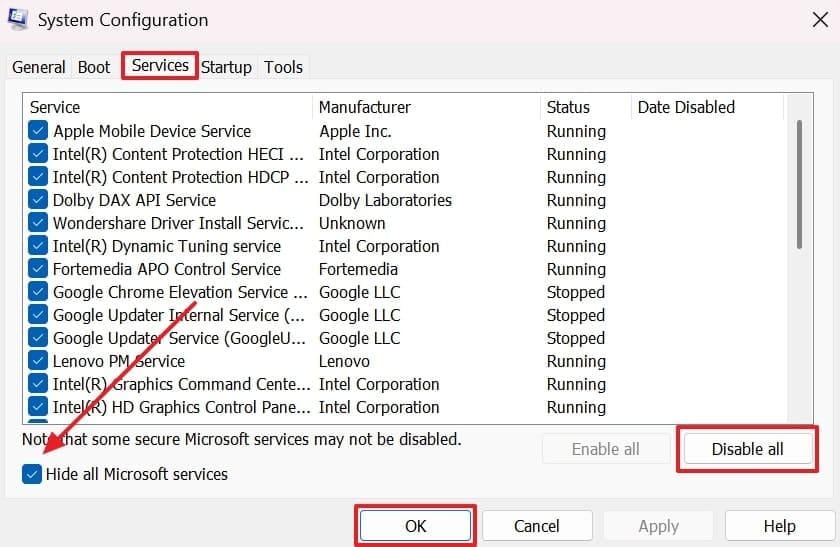Uncheck Fortemedia APO Control Service
Viewport: 840px width, 547px height.
pyautogui.click(x=38, y=269)
